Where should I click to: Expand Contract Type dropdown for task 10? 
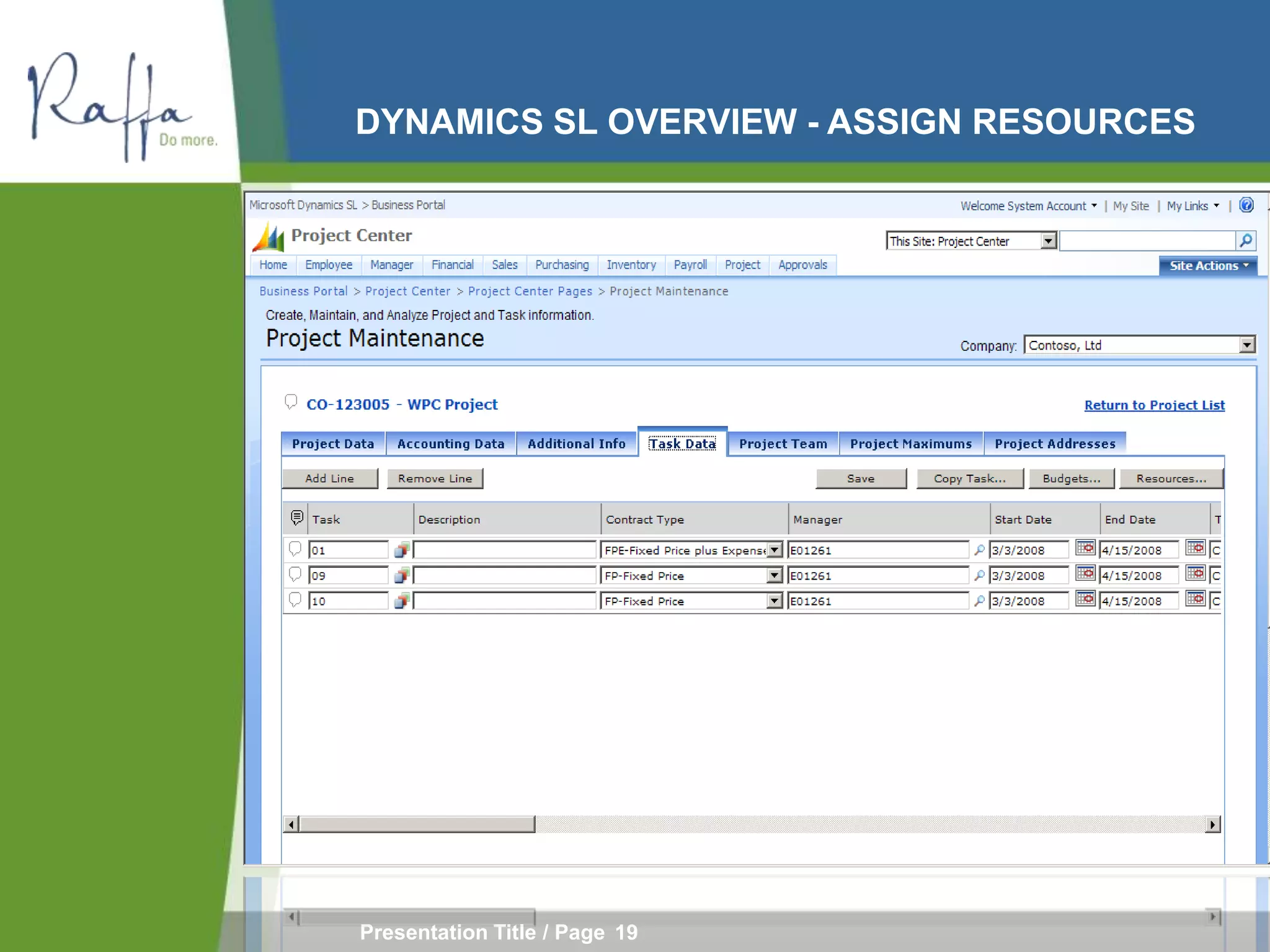pyautogui.click(x=775, y=601)
